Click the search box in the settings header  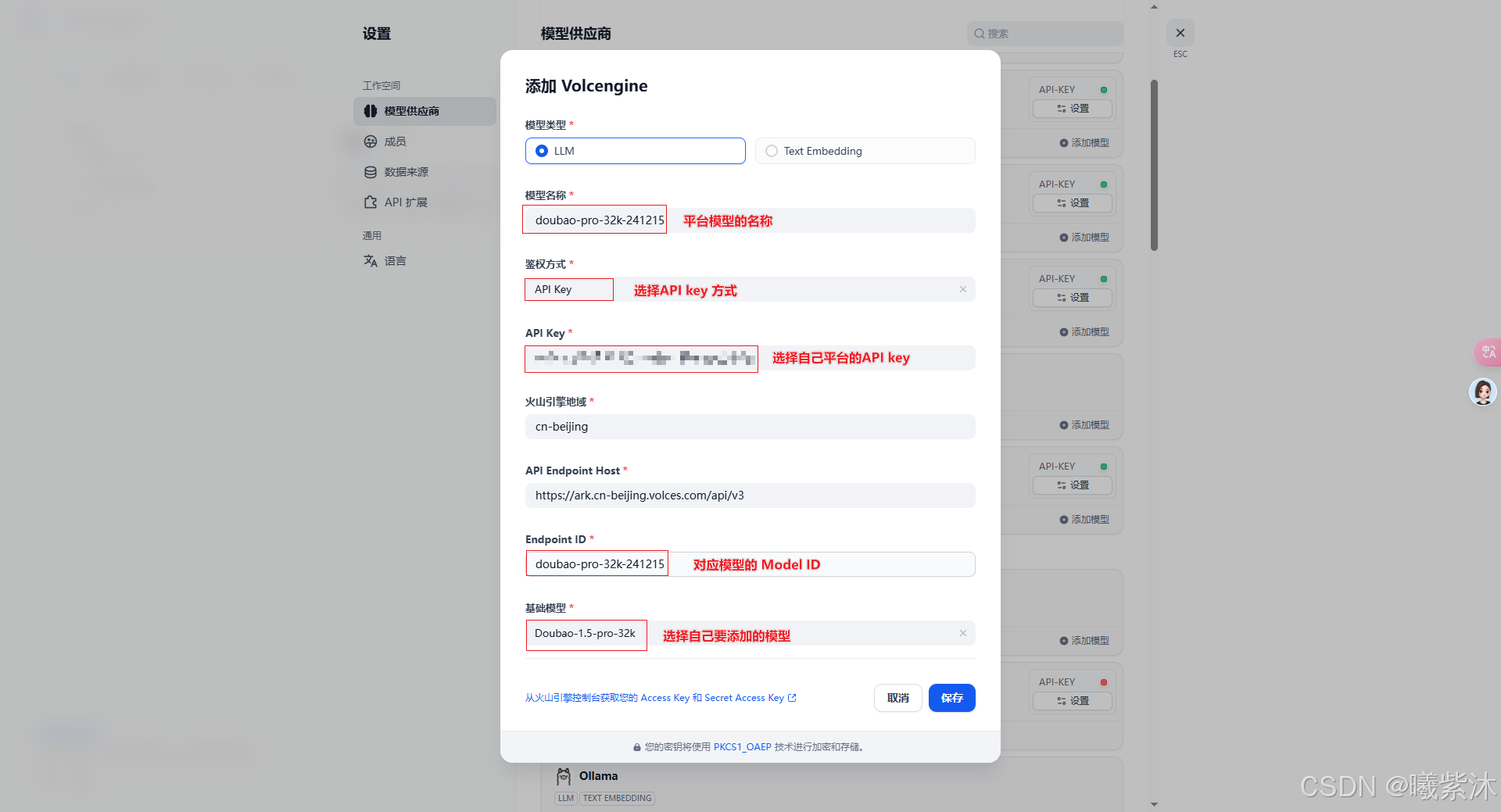pyautogui.click(x=1044, y=34)
